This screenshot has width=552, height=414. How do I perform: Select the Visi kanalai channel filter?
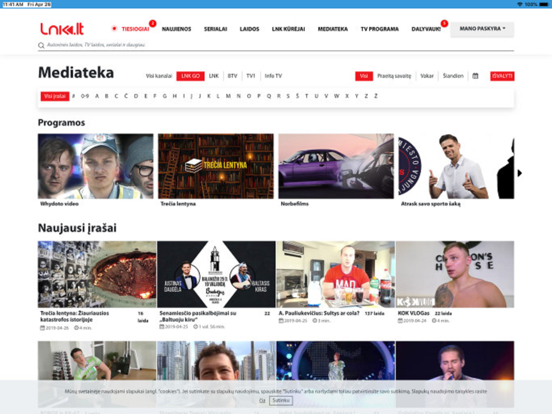(x=159, y=76)
